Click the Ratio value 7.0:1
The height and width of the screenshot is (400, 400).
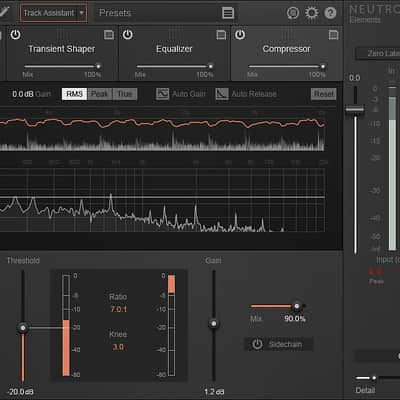tap(118, 309)
